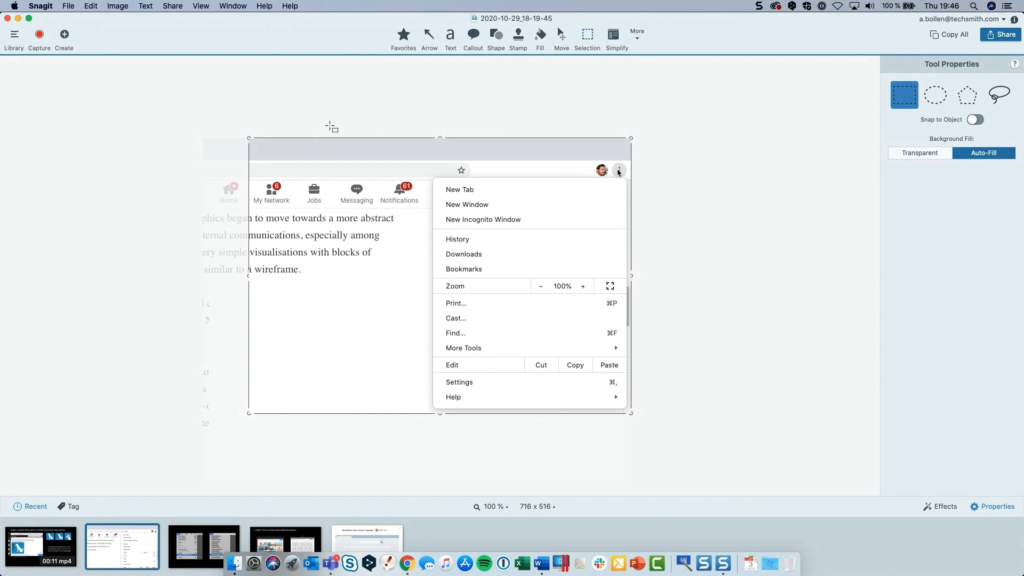Open the Share menu
1024x576 pixels.
pyautogui.click(x=172, y=6)
